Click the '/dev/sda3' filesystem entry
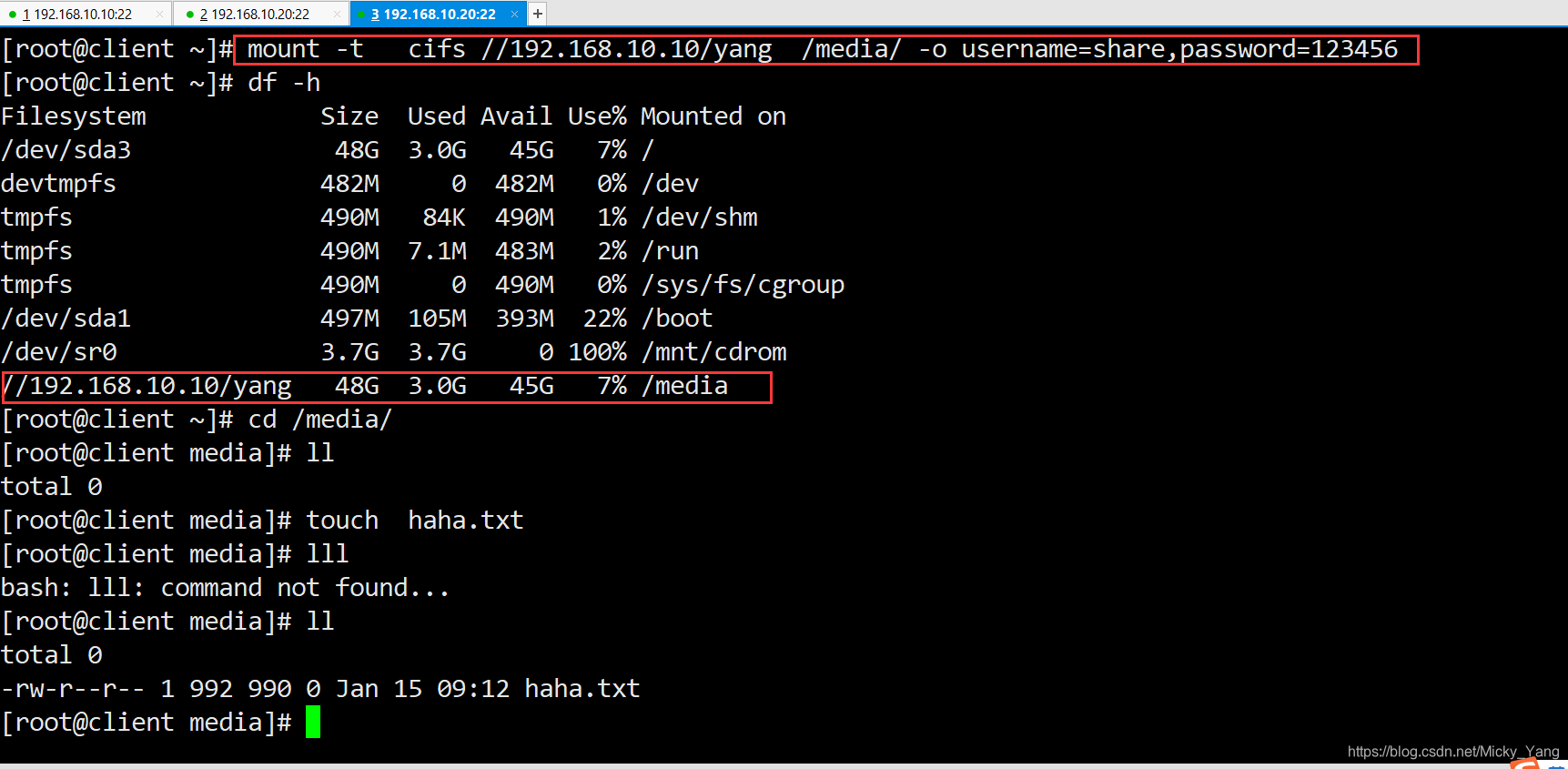1568x769 pixels. click(x=66, y=150)
